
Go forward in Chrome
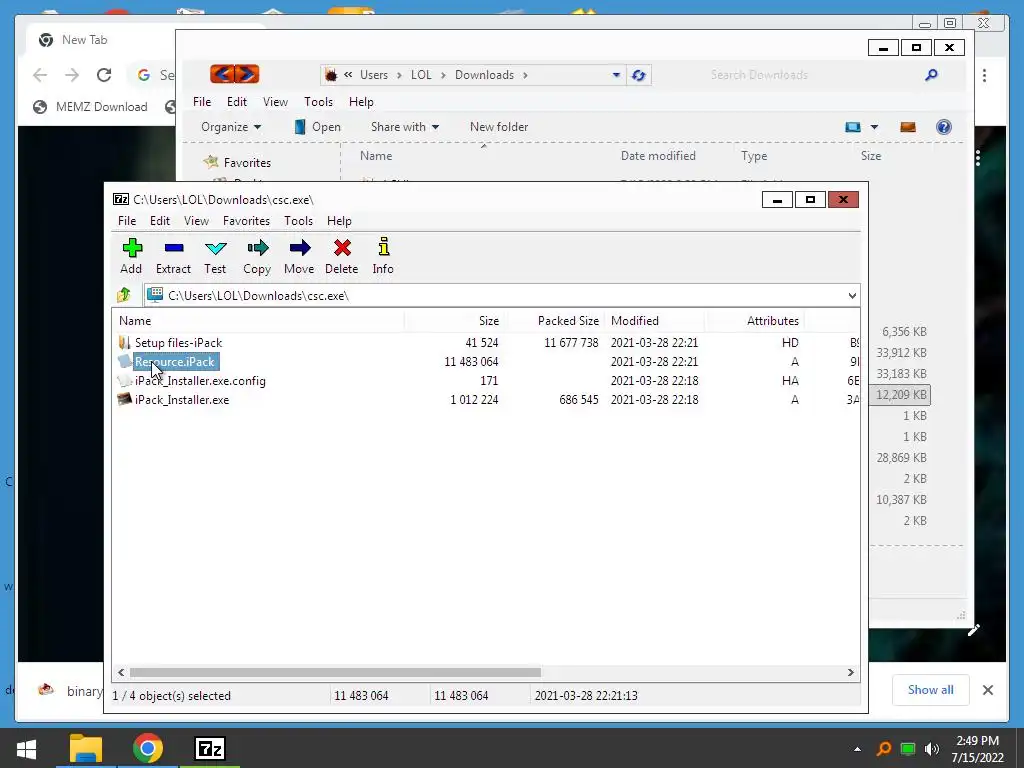coord(72,75)
